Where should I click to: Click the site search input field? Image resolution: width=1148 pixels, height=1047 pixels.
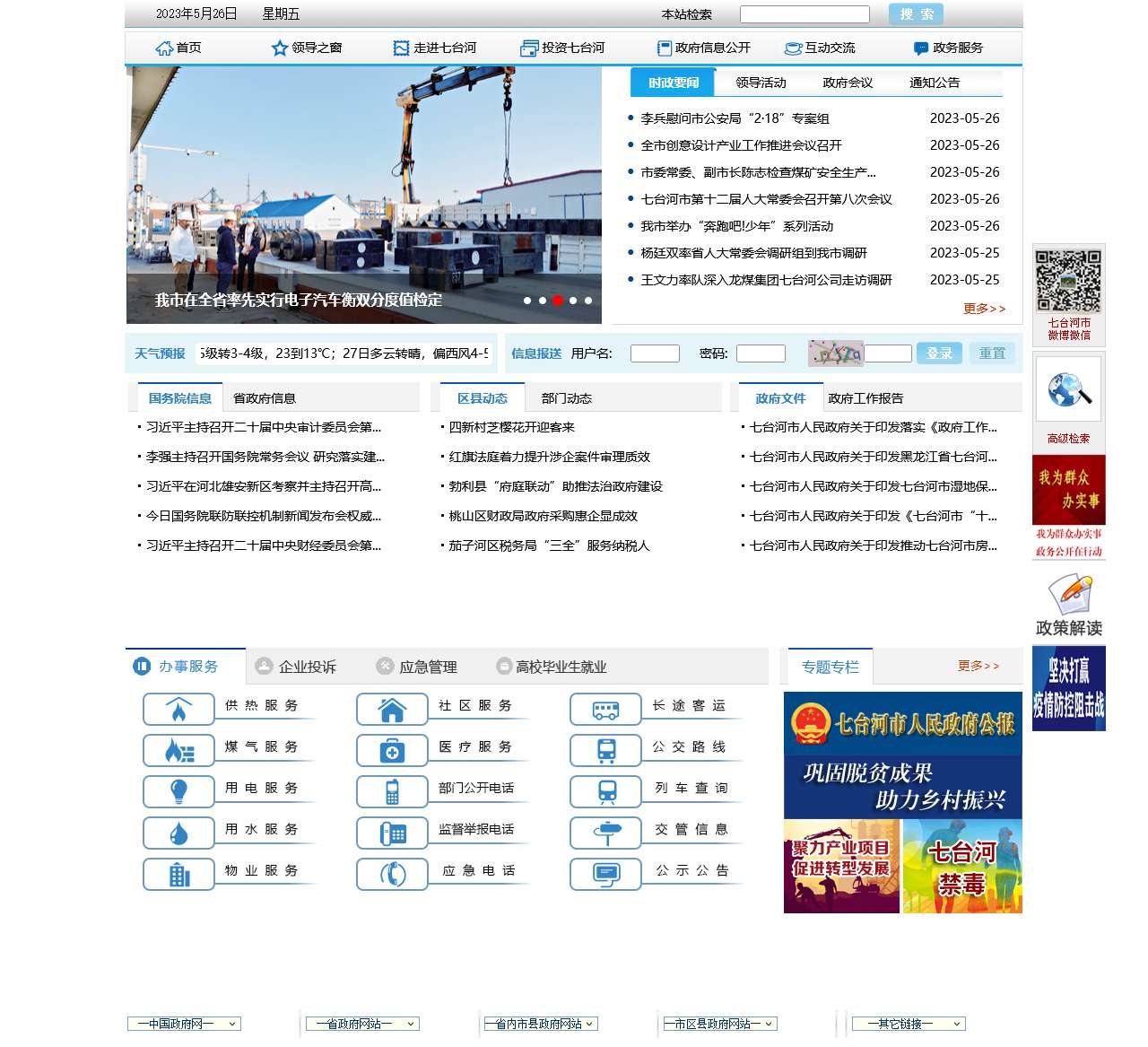(x=804, y=14)
